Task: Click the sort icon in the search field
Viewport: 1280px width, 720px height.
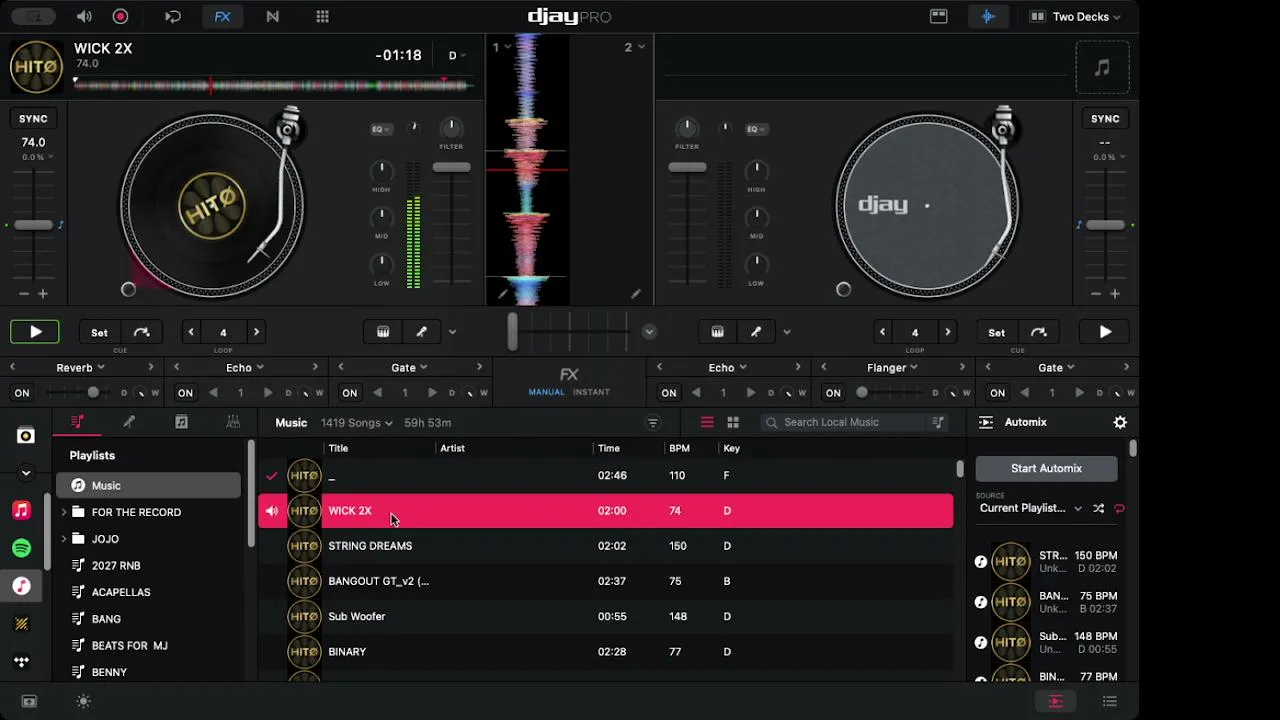Action: (x=938, y=422)
